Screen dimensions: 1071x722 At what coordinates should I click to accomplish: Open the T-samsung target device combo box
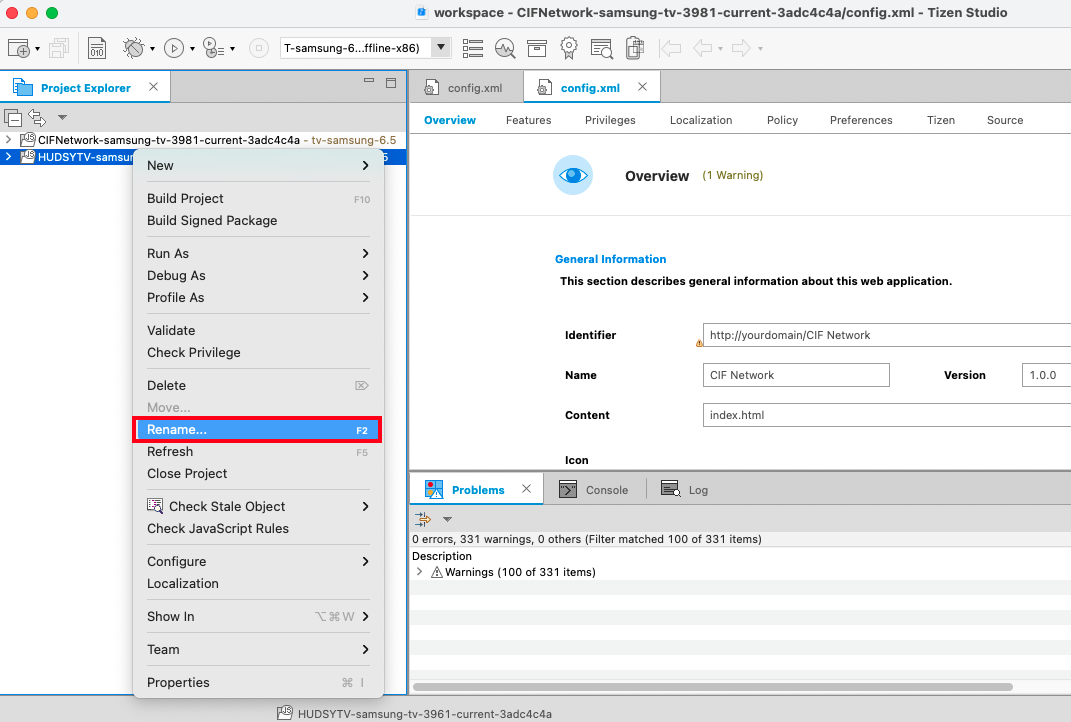coord(365,48)
